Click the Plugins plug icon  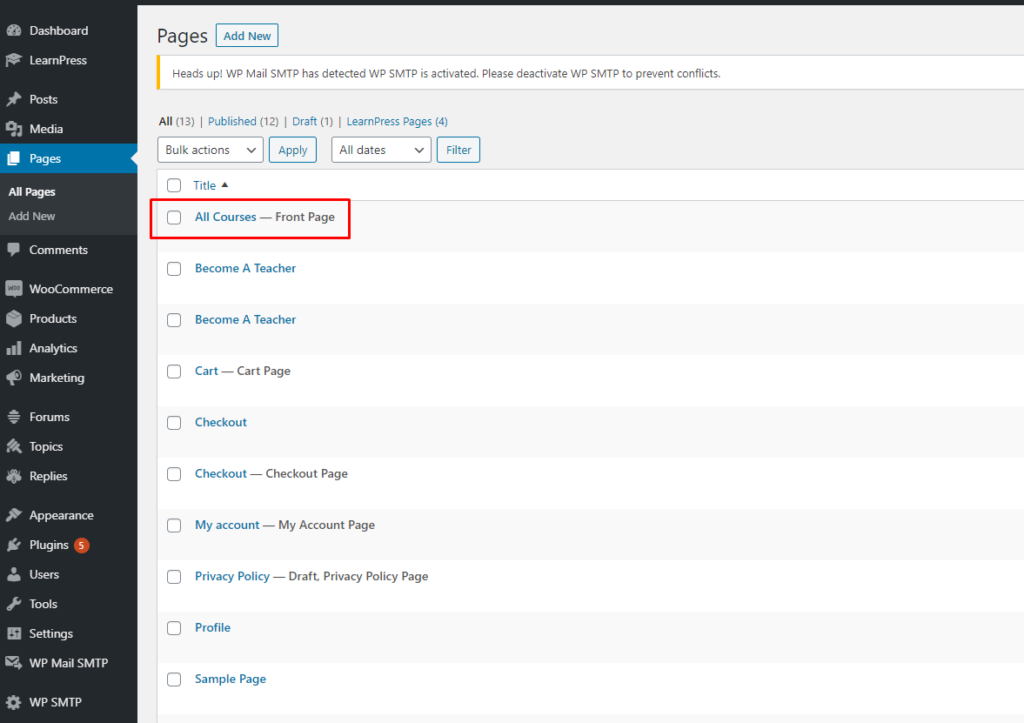[x=14, y=546]
